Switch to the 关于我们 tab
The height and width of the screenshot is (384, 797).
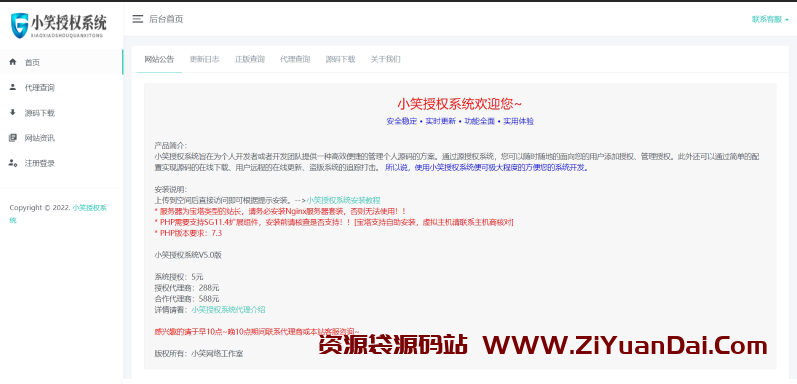(x=385, y=59)
